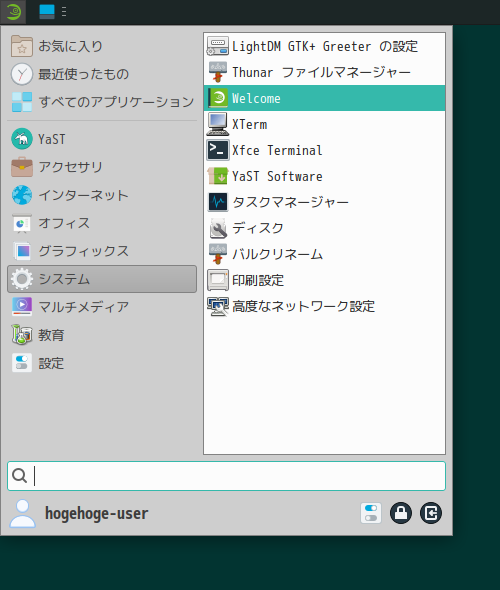This screenshot has height=590, width=500.
Task: Open 印刷設定 printer settings
Action: pyautogui.click(x=324, y=280)
